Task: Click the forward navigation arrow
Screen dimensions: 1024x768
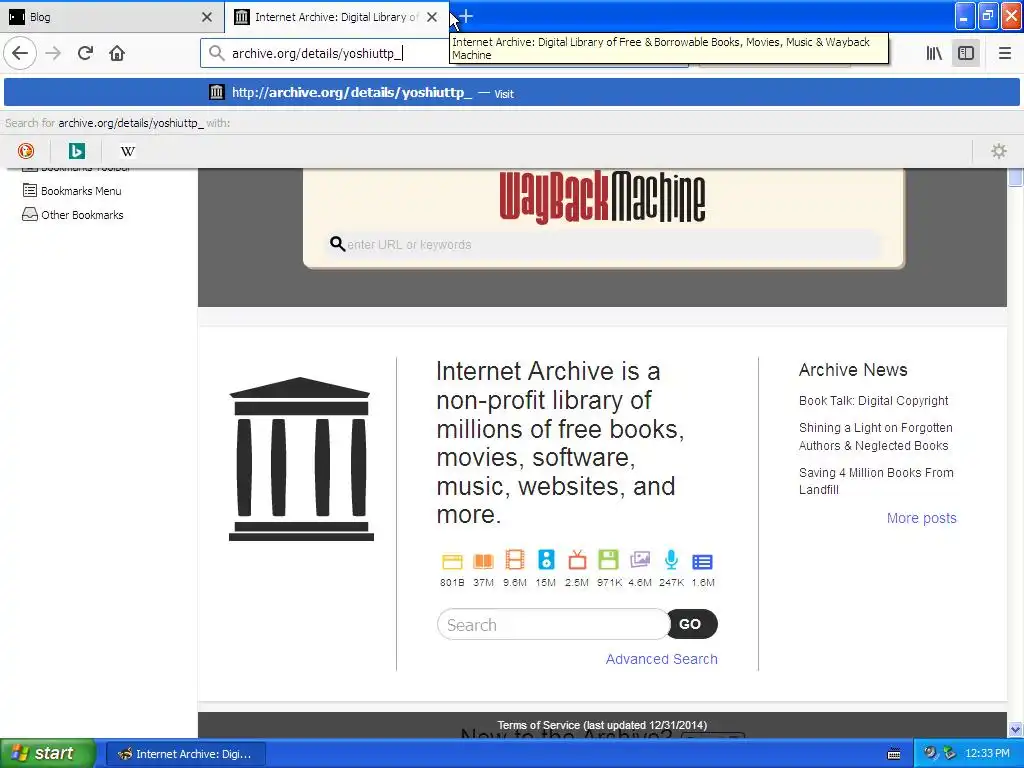Action: click(54, 53)
